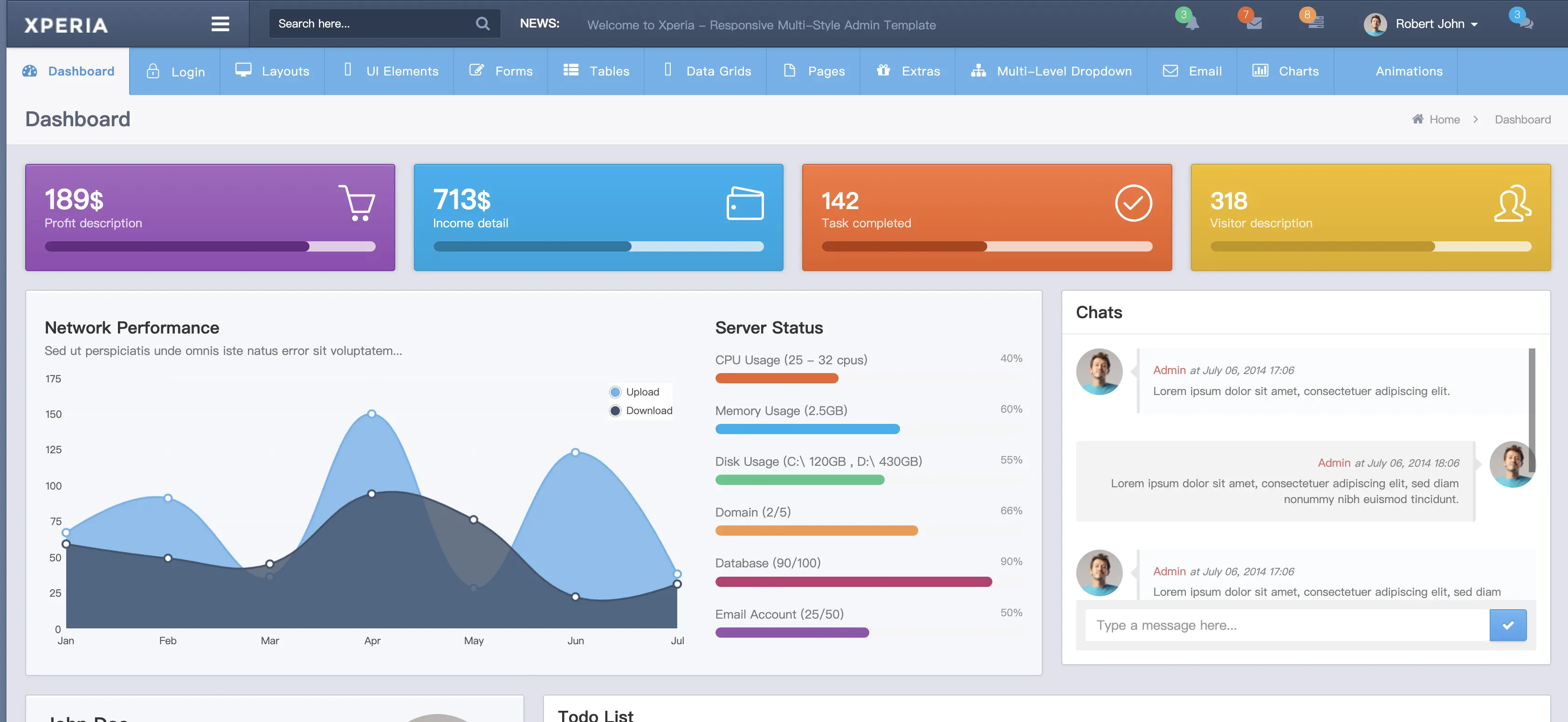This screenshot has height=722, width=1568.
Task: Click the monitor icon beside Layouts
Action: [x=243, y=70]
